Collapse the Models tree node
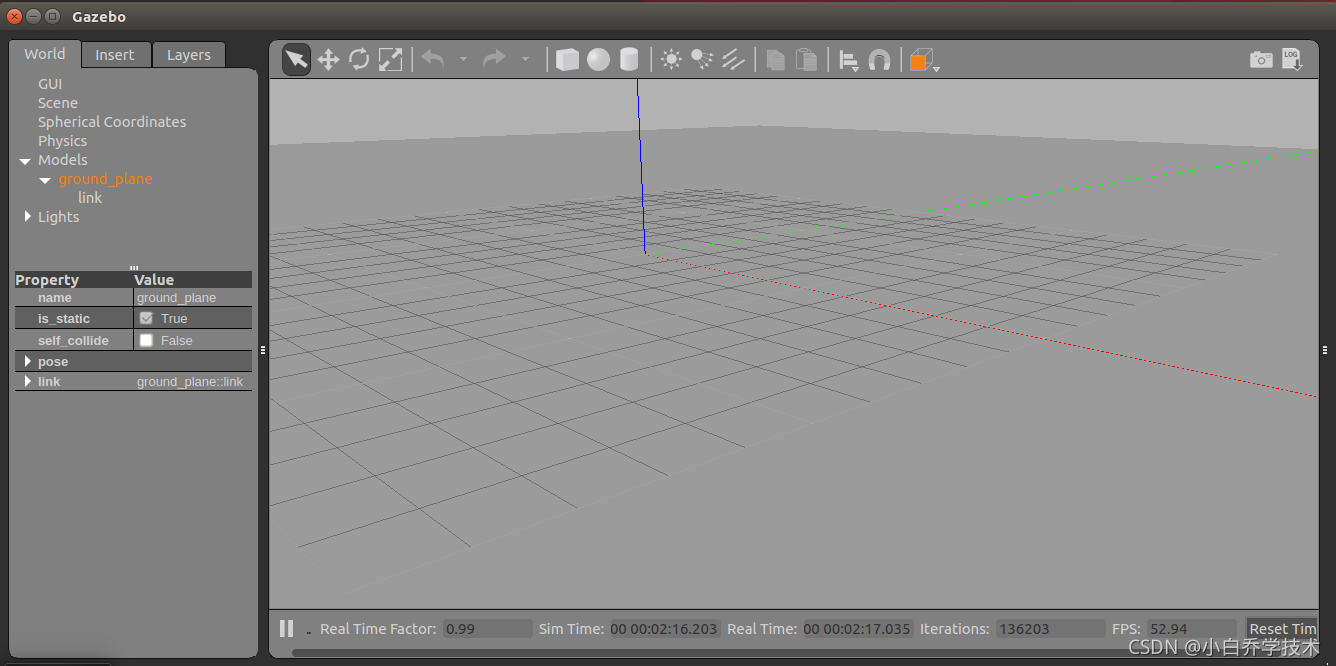The width and height of the screenshot is (1336, 666). [25, 161]
